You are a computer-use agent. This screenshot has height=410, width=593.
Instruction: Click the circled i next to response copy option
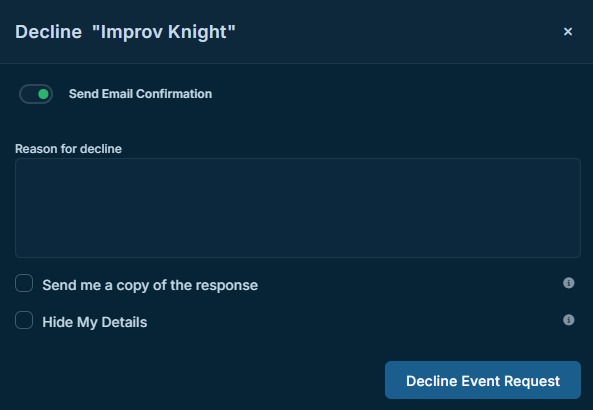(x=568, y=283)
